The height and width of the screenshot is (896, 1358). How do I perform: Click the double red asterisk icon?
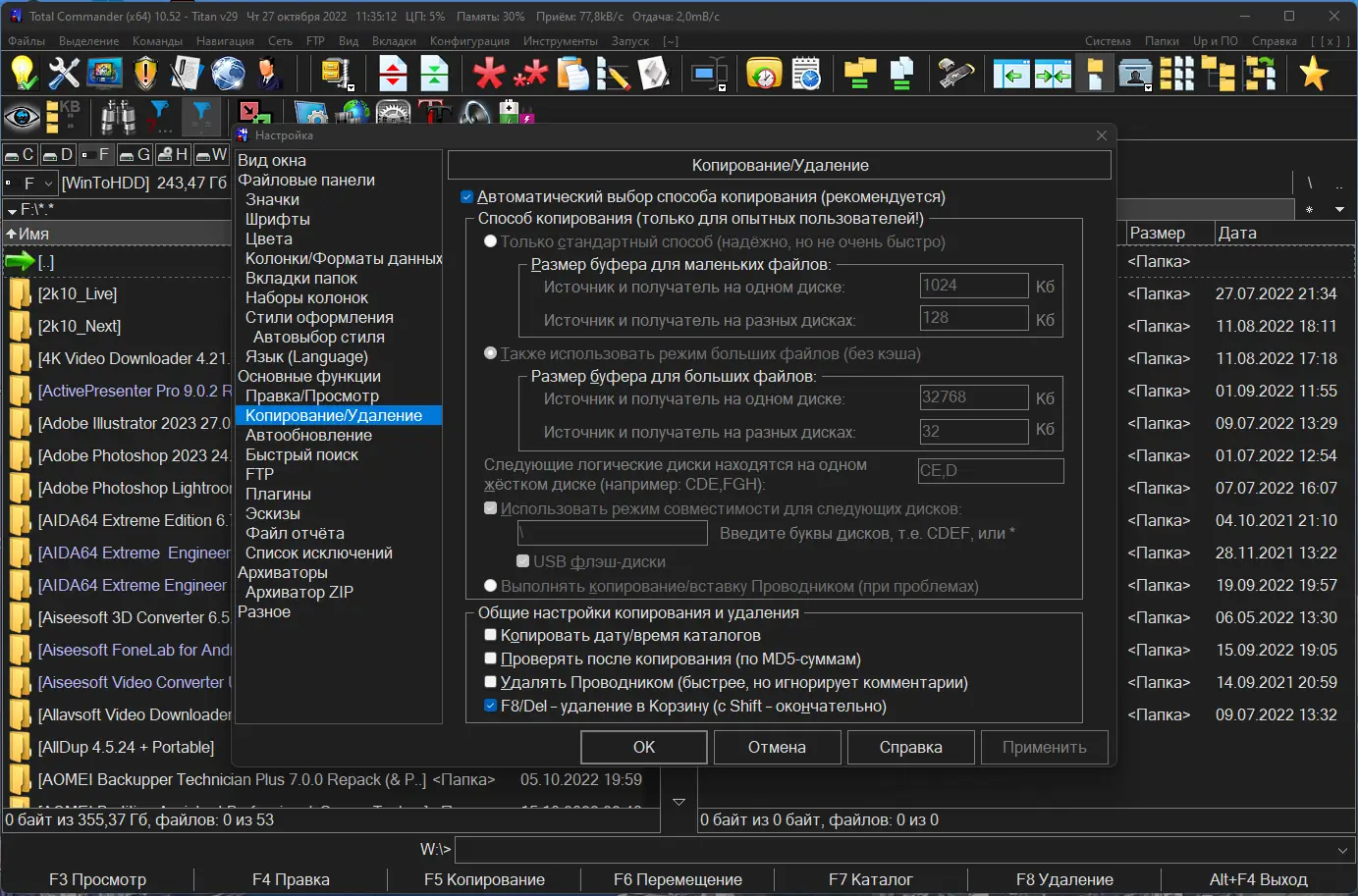(530, 74)
